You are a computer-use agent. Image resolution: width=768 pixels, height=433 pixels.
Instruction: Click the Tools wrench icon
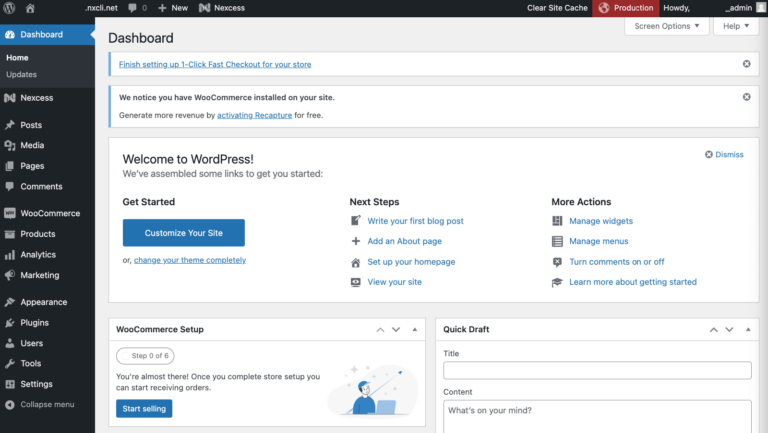(x=10, y=363)
